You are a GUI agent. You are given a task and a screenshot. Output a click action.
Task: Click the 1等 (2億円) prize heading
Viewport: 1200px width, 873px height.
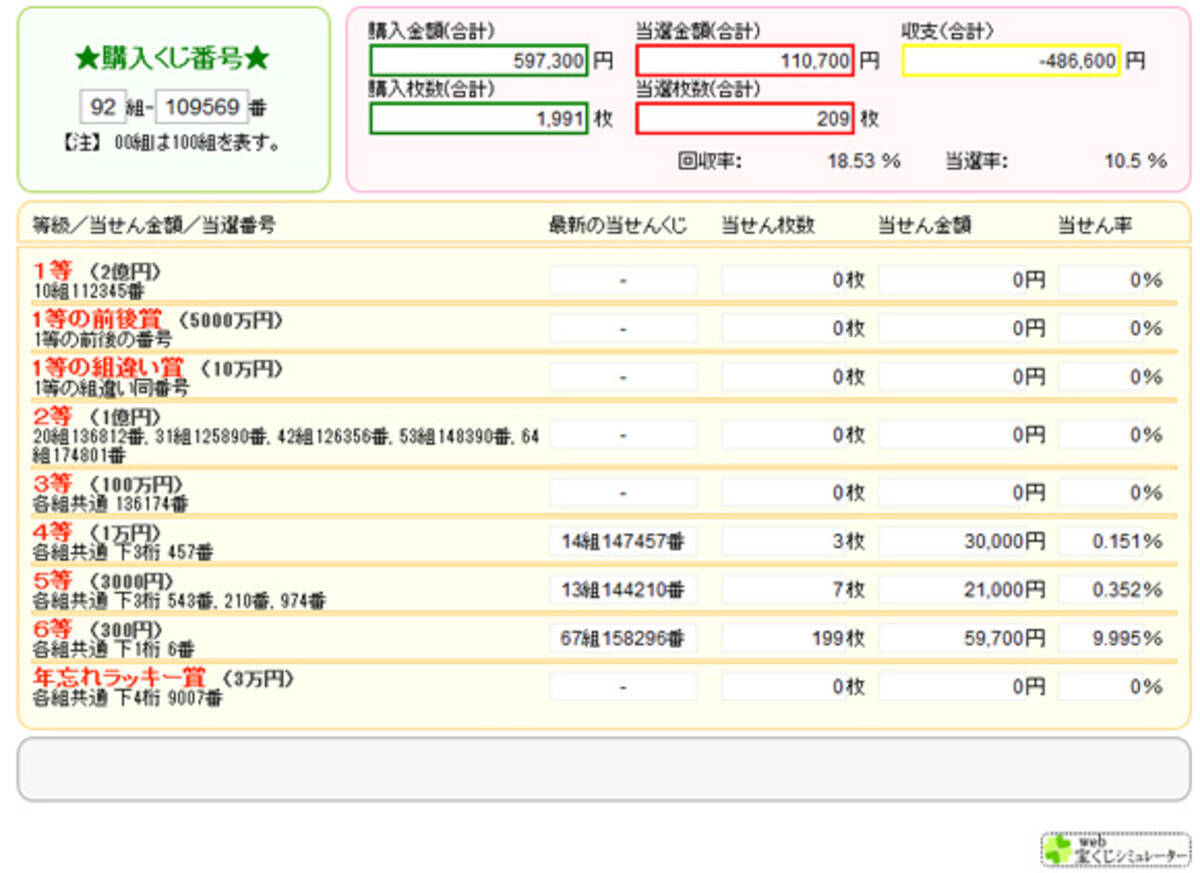tap(97, 271)
